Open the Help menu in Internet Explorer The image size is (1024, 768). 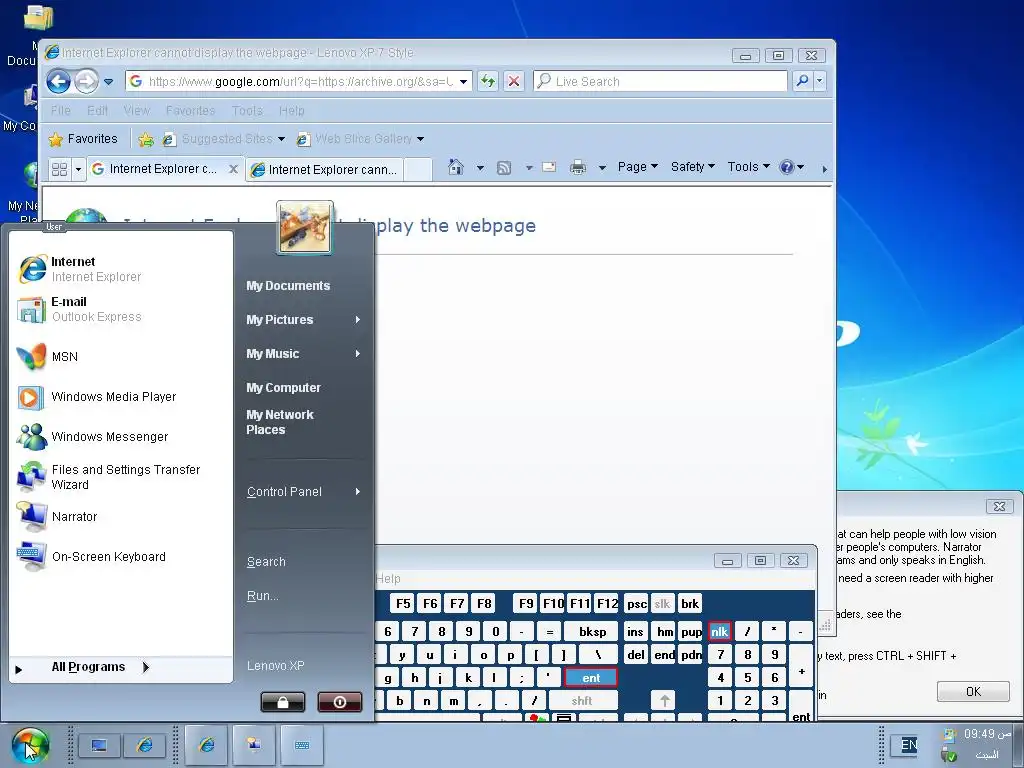291,110
